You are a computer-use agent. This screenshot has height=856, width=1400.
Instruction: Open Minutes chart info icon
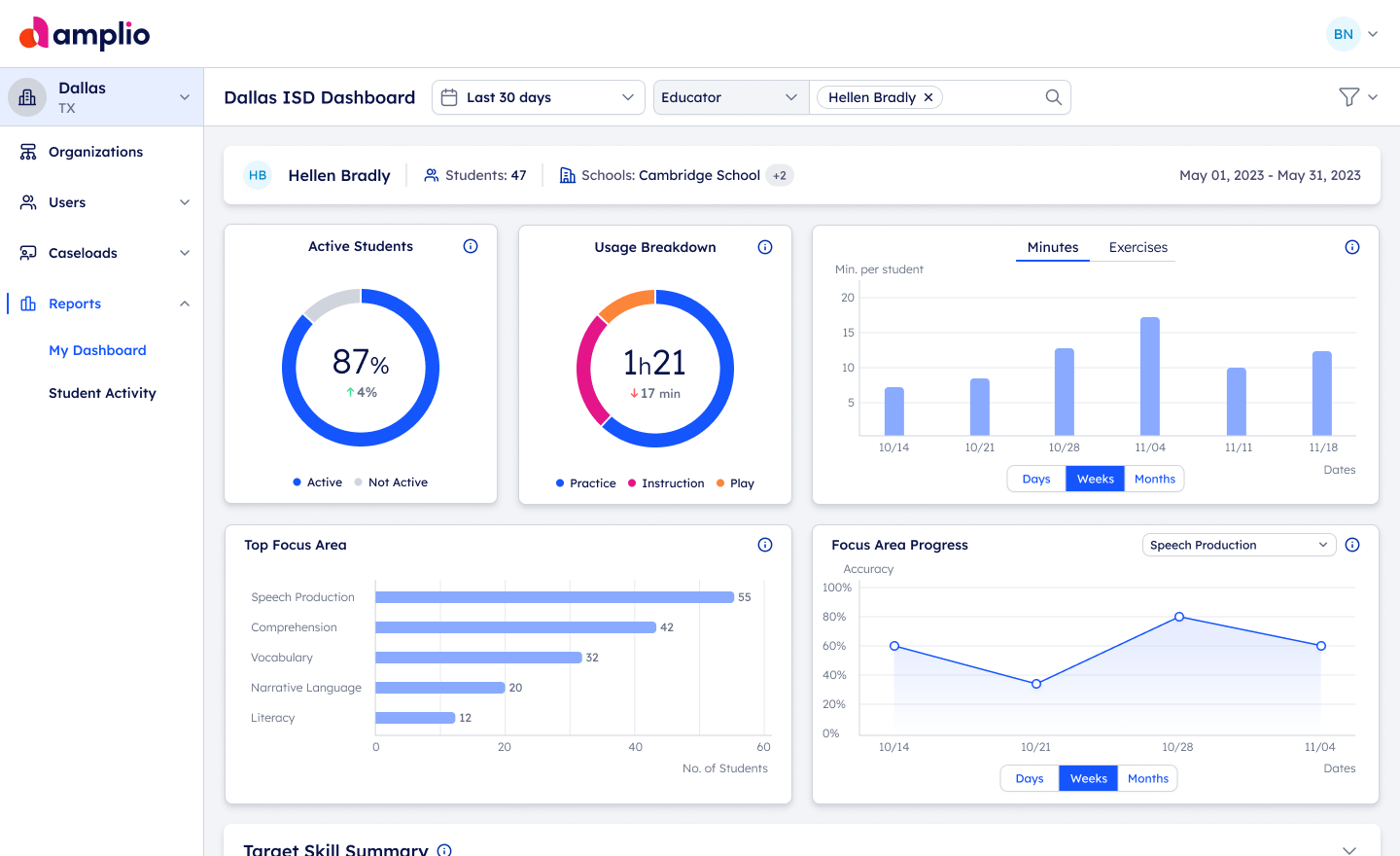coord(1352,247)
